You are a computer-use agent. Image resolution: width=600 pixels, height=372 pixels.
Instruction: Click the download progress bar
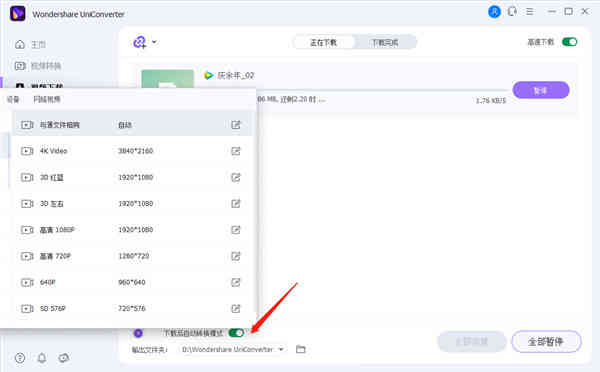[383, 90]
